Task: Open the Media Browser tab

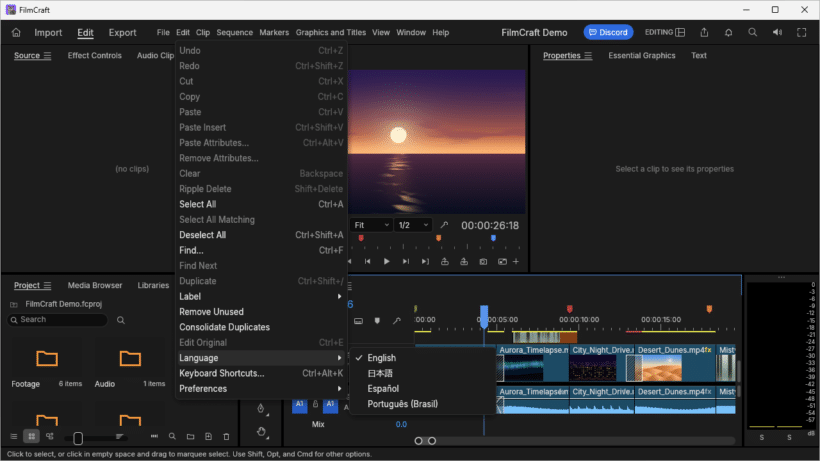Action: pos(95,285)
